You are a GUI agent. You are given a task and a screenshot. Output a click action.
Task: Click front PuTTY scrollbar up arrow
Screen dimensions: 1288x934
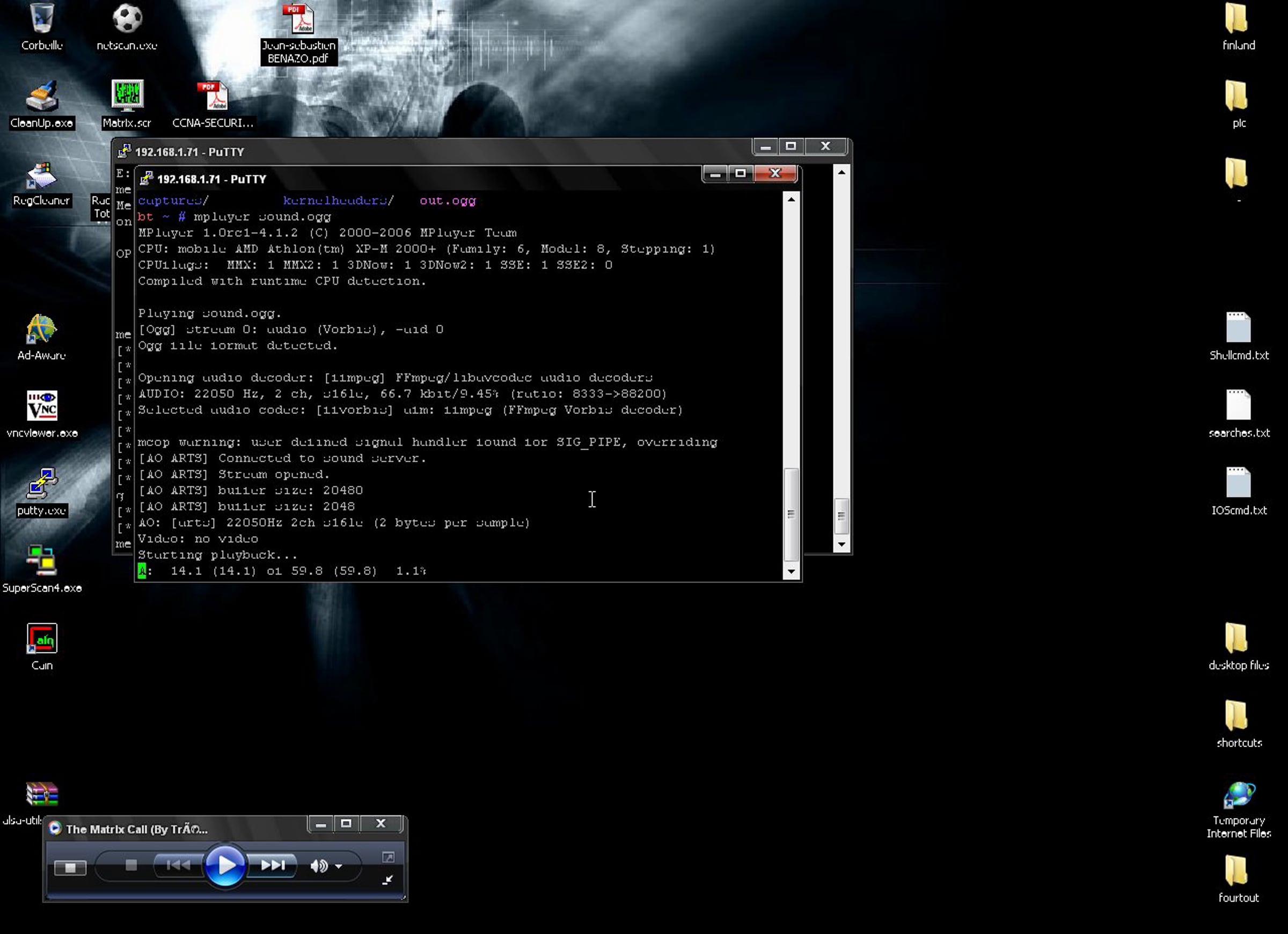coord(791,199)
